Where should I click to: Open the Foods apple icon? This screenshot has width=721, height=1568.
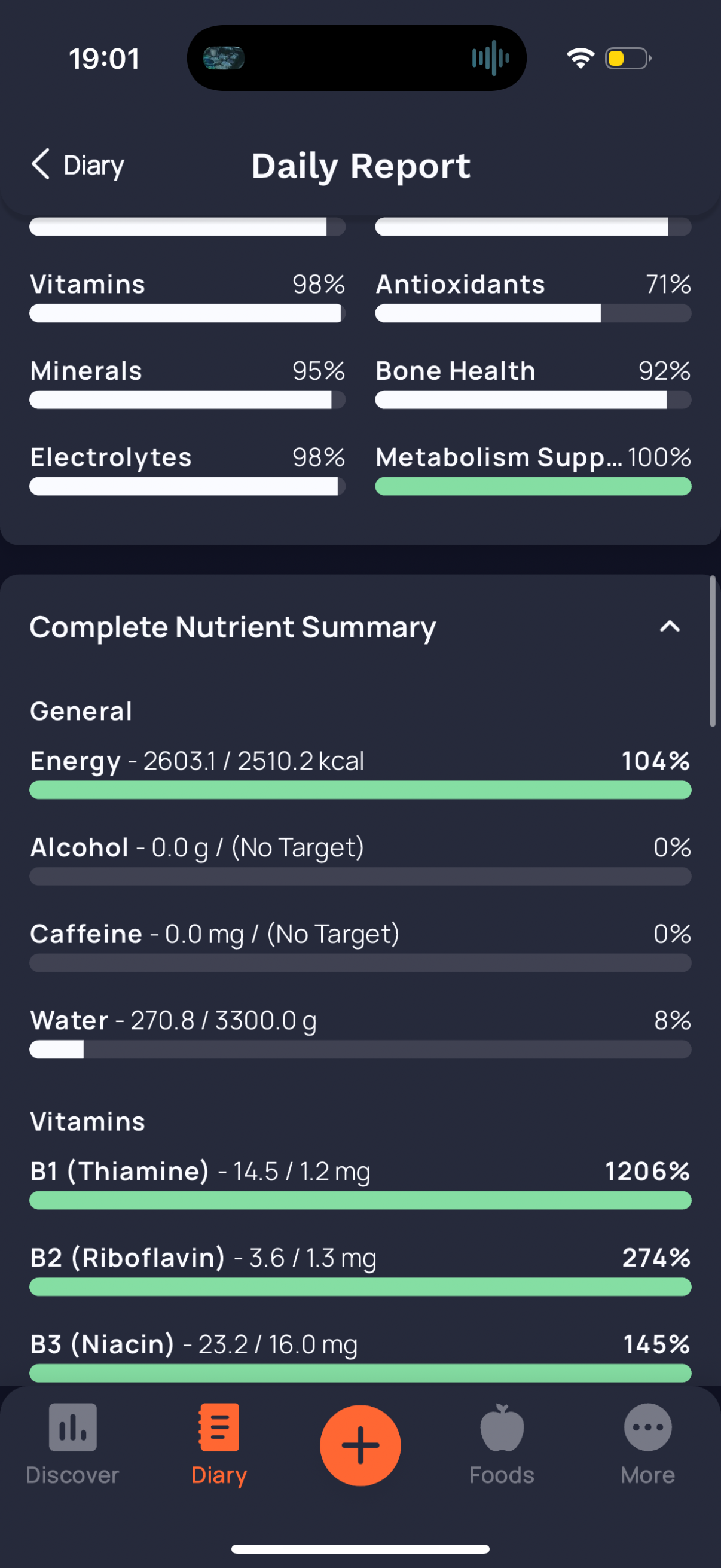click(502, 1427)
